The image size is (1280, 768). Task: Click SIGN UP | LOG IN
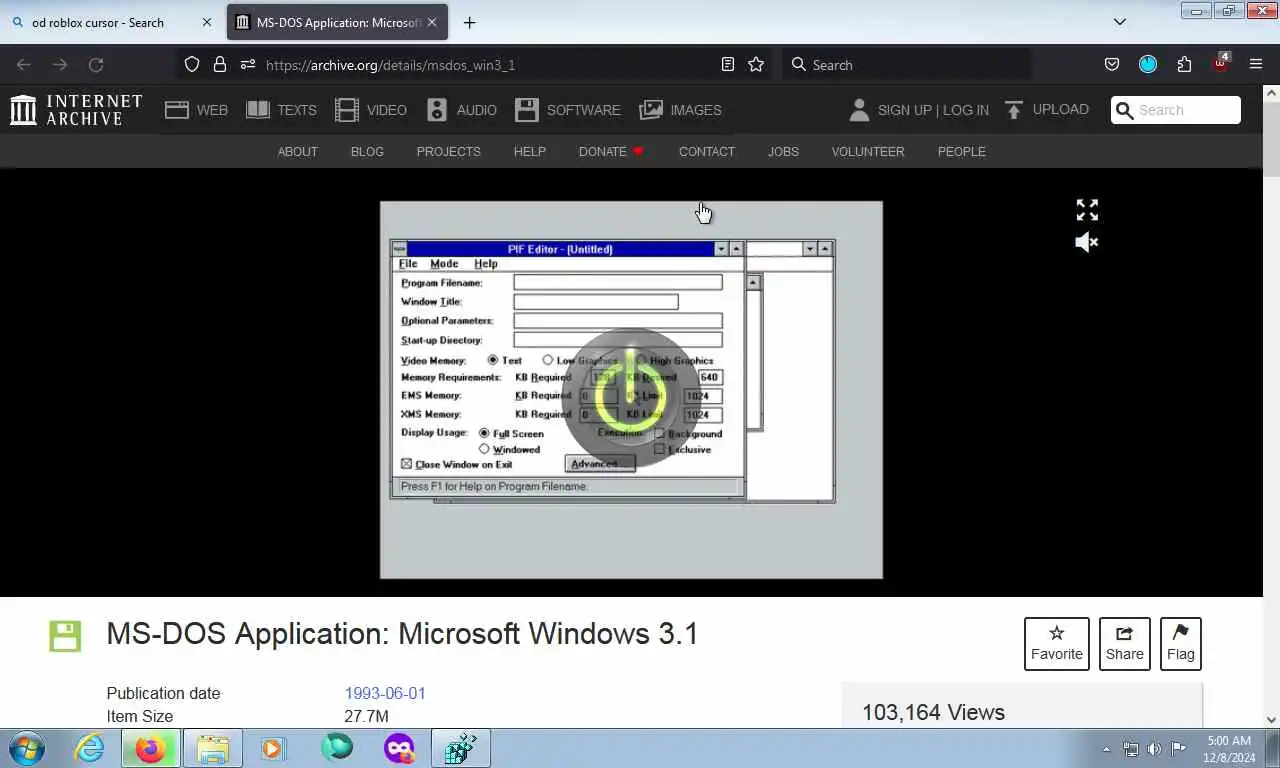933,110
